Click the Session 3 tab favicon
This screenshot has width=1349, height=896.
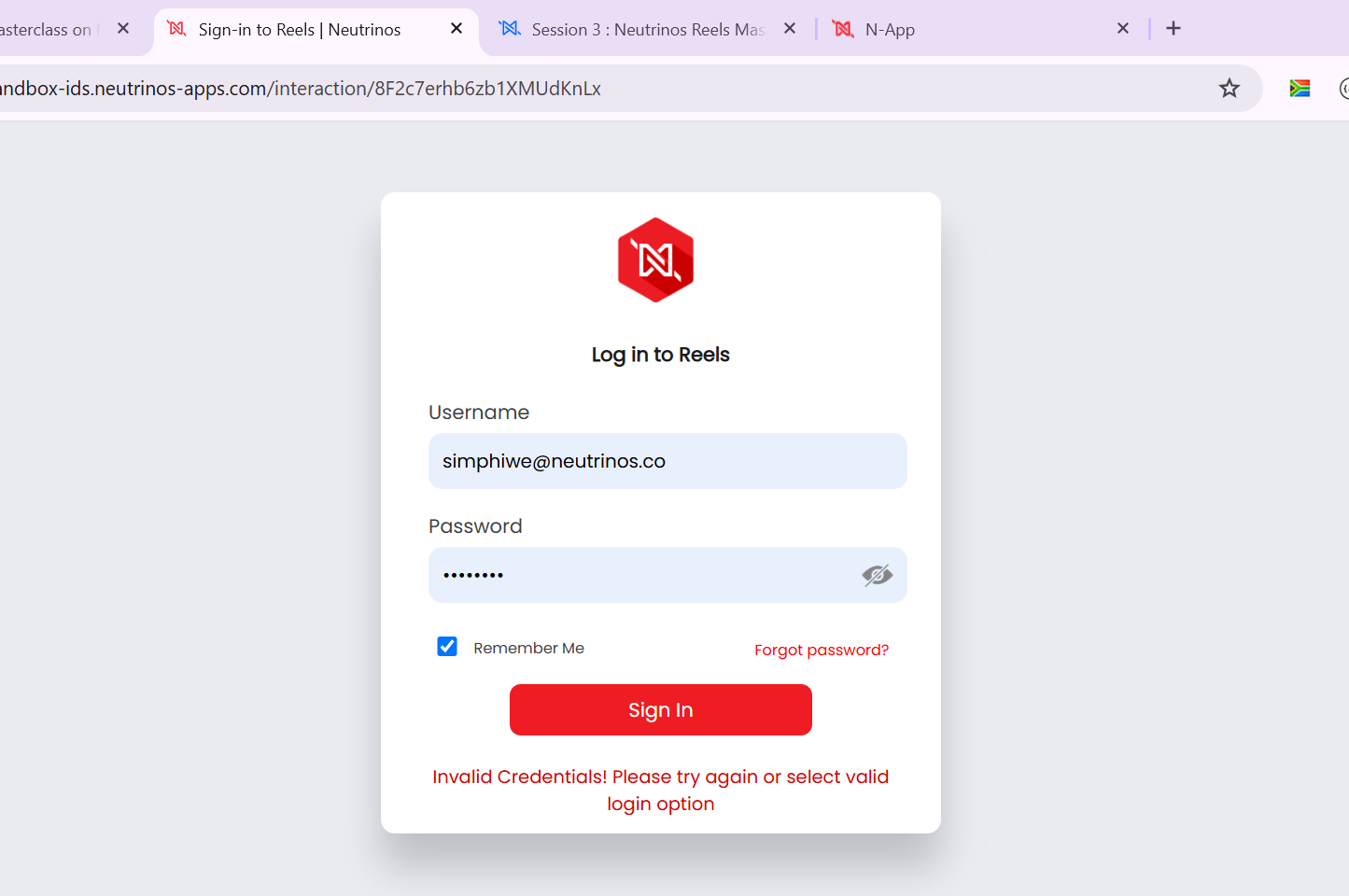[x=510, y=29]
